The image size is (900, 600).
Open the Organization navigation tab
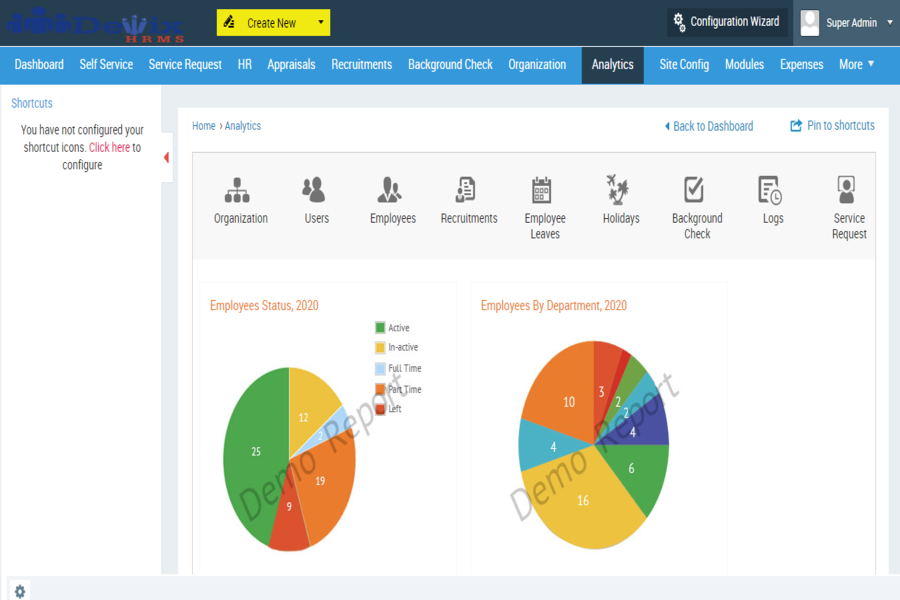pos(537,65)
